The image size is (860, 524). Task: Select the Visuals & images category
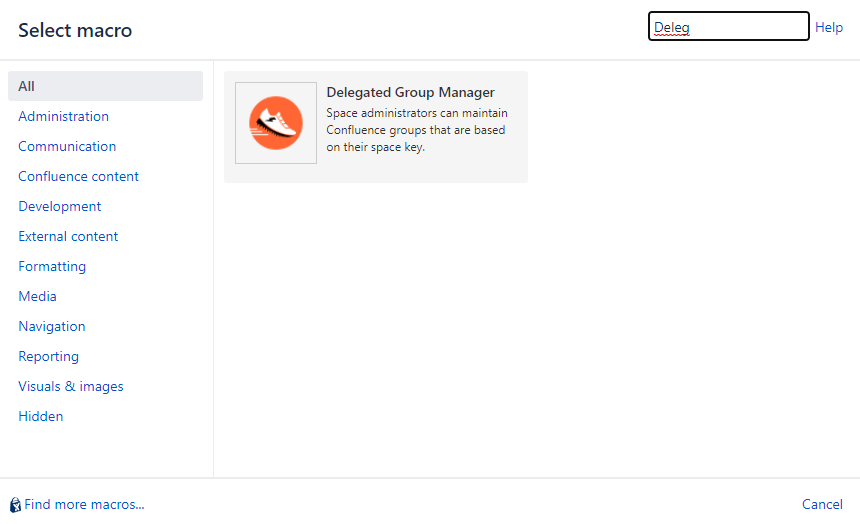71,386
